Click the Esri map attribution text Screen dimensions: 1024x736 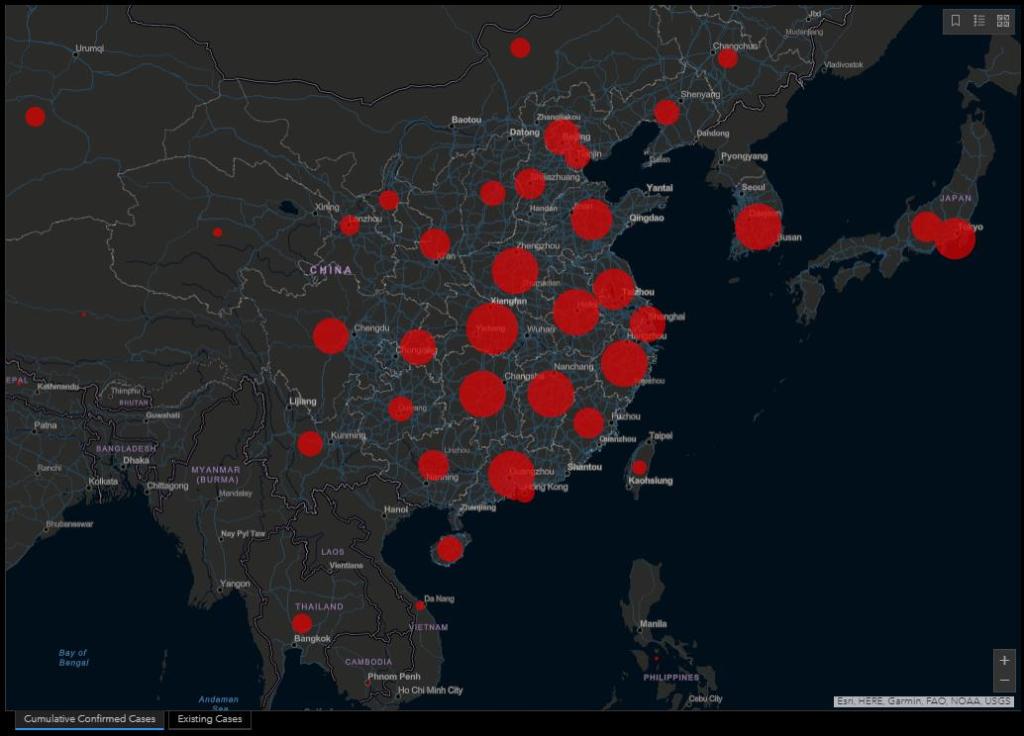coord(924,702)
